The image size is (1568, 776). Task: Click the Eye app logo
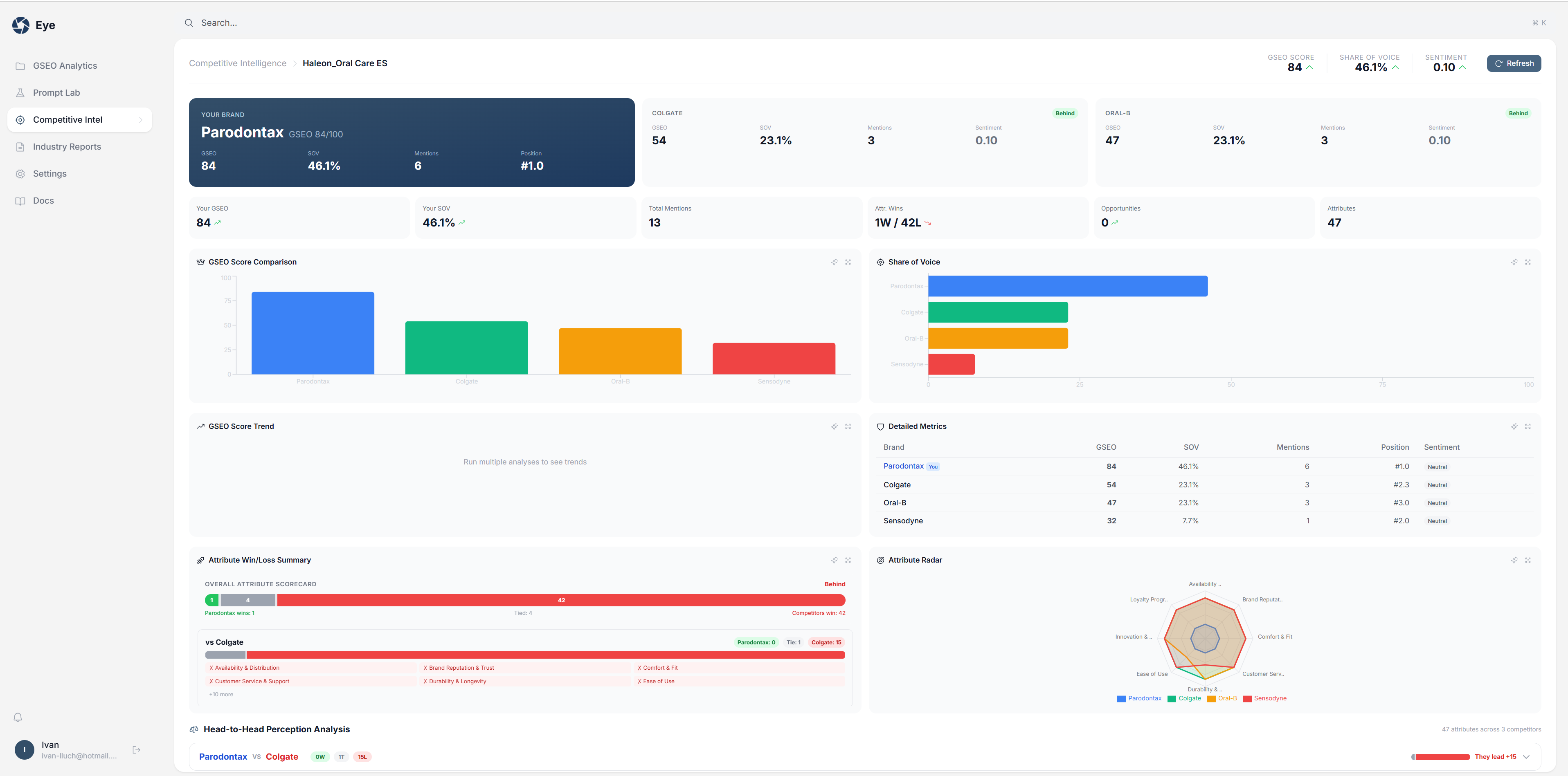coord(21,25)
